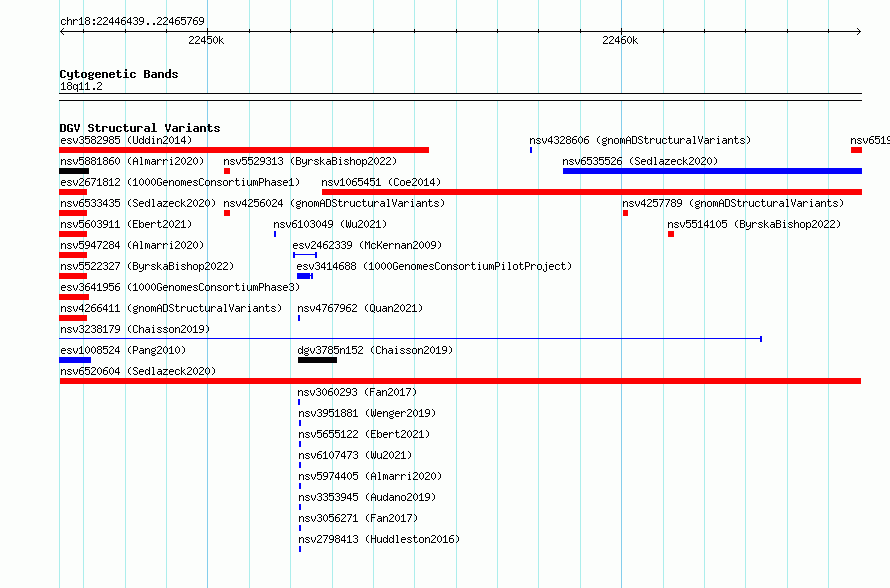
Task: Open nsv5529313 (ByrskaBishop2022) variant
Action: pyautogui.click(x=310, y=161)
